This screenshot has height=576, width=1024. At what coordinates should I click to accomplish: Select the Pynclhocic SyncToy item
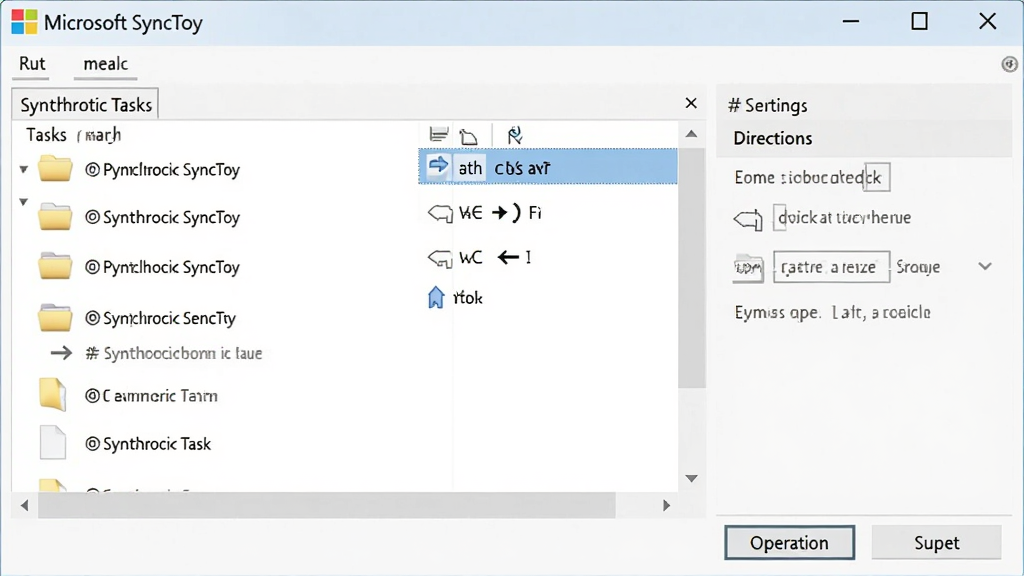163,267
